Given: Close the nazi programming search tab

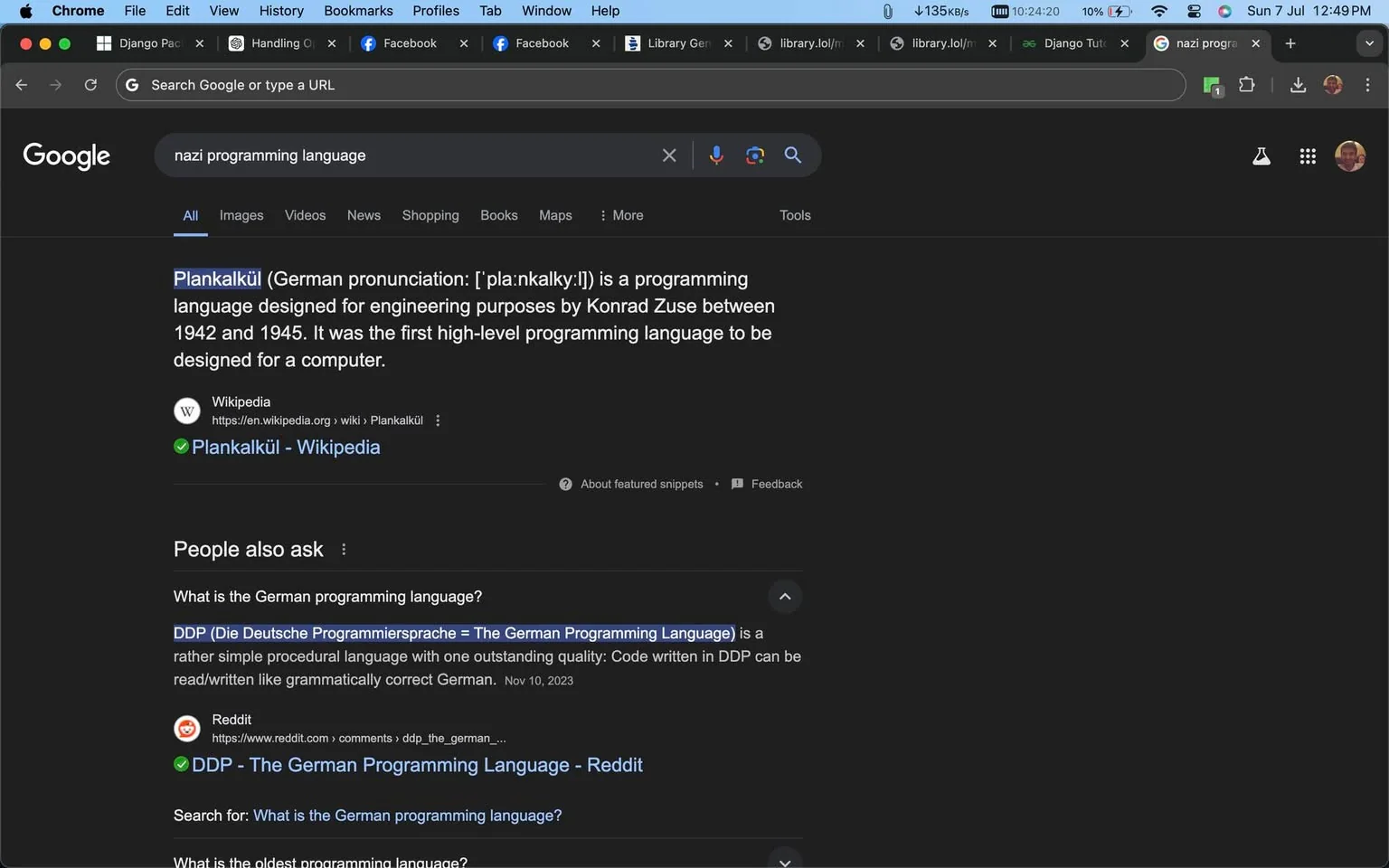Looking at the screenshot, I should coord(1255,43).
